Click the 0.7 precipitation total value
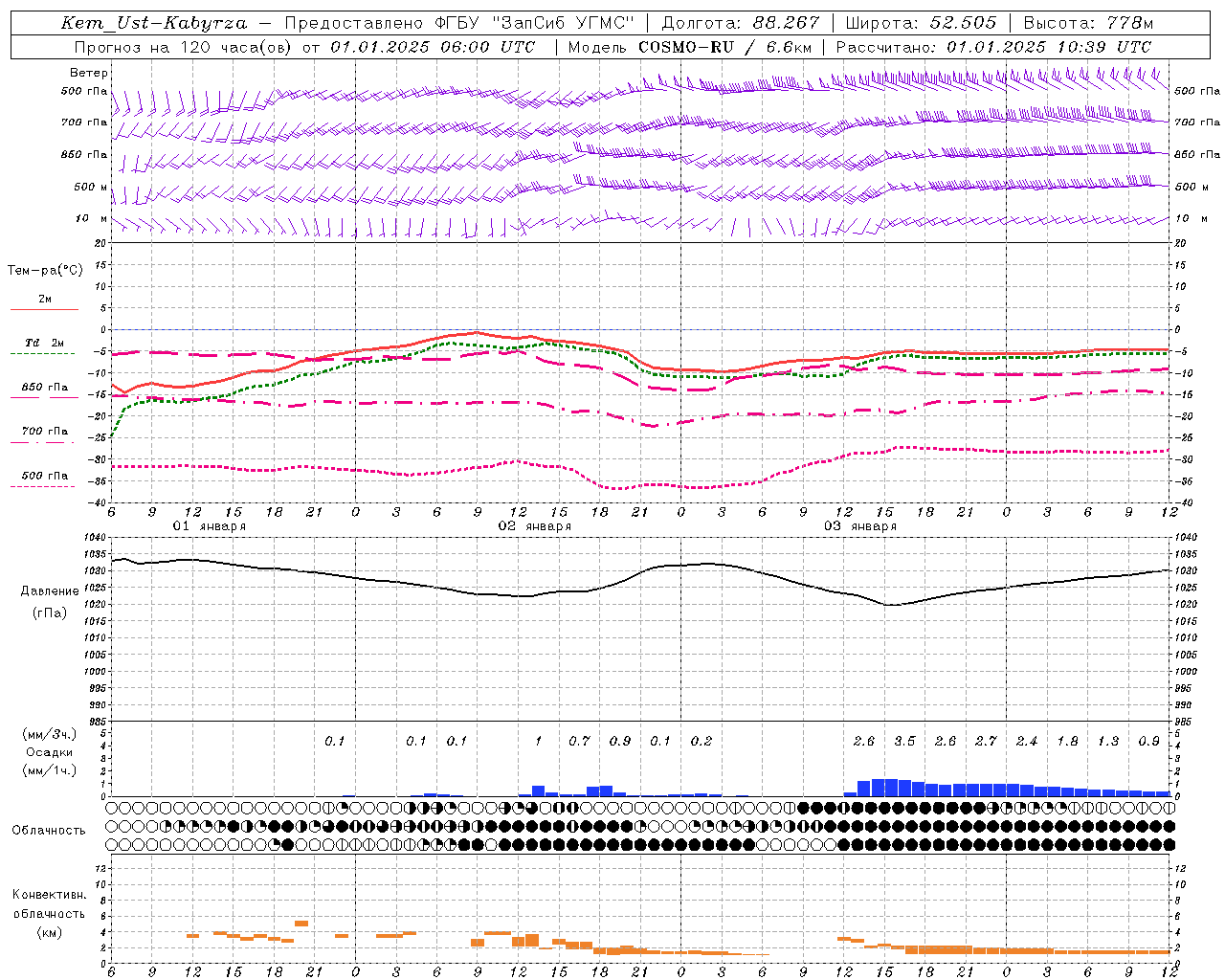The image size is (1225, 980). [579, 742]
